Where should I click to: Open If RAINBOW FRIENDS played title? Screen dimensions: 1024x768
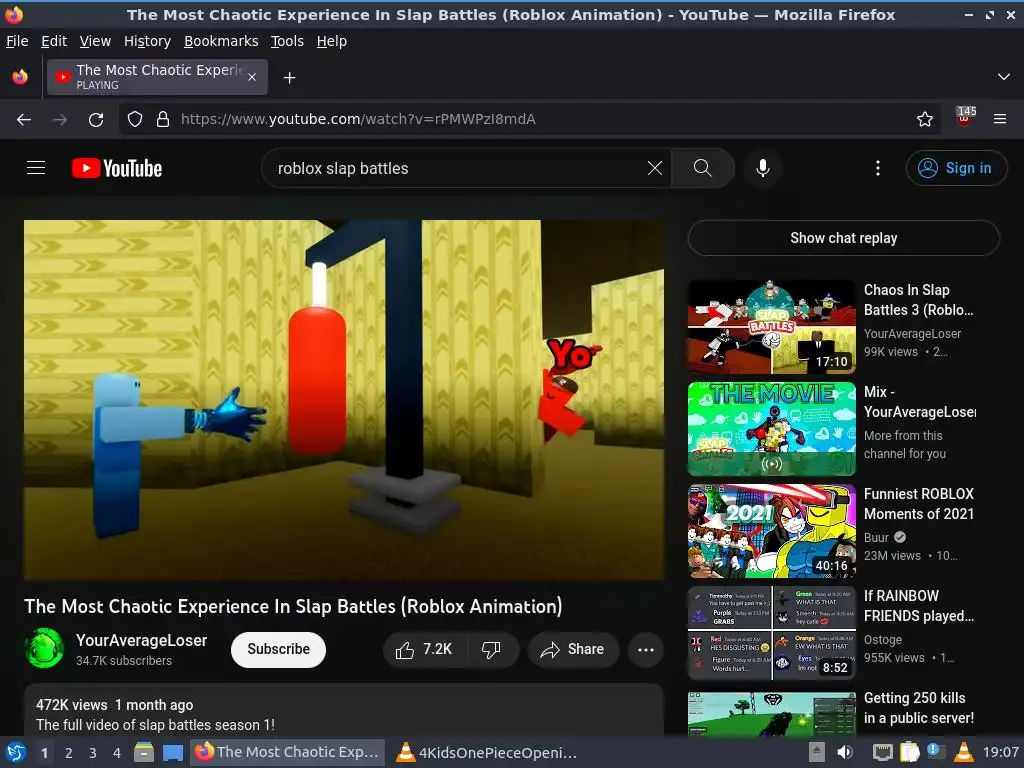[919, 605]
